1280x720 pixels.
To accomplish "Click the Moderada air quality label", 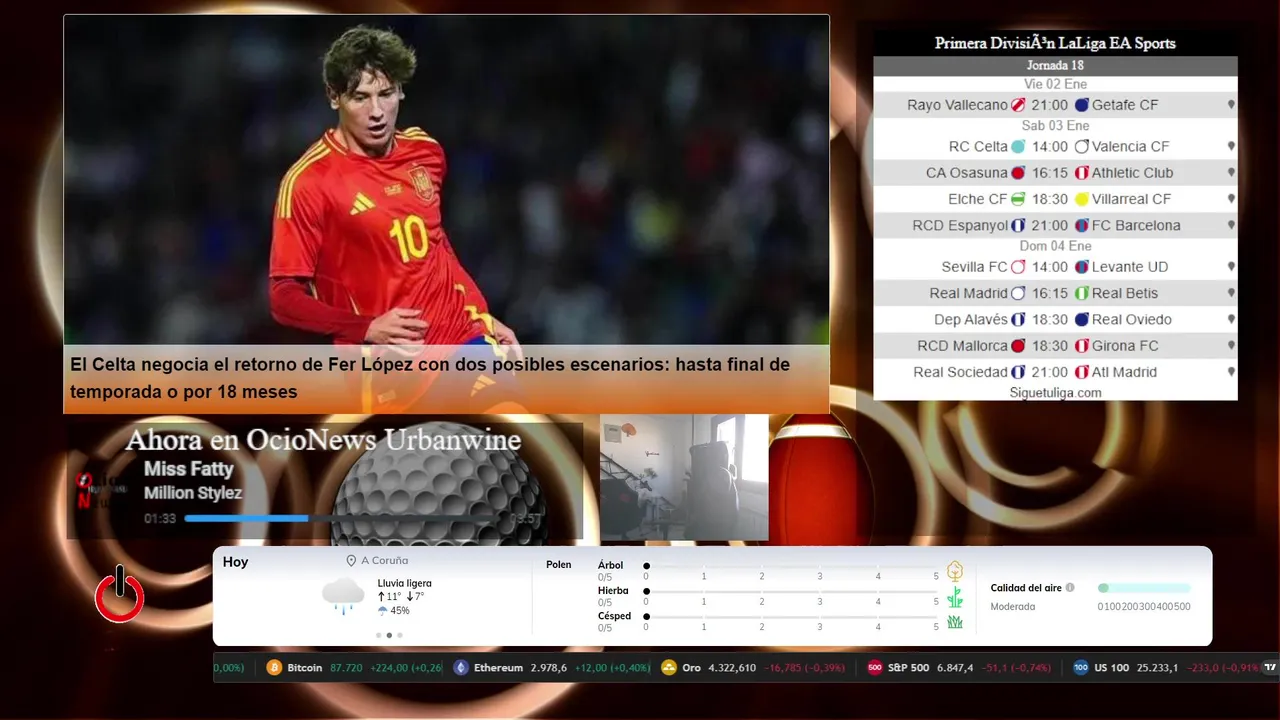I will (1013, 606).
